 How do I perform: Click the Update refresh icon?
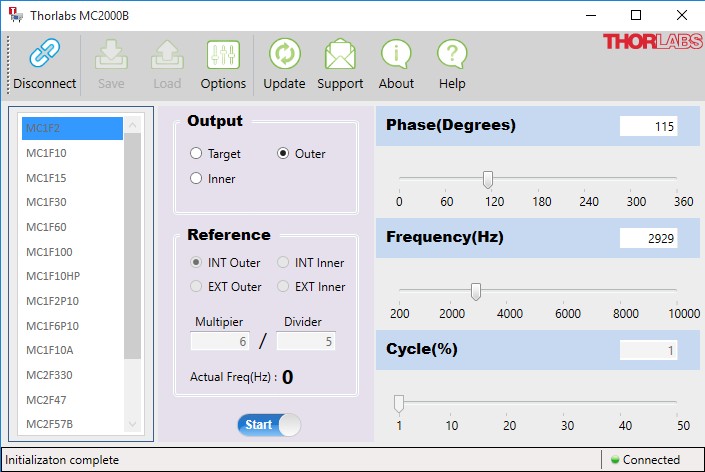[285, 54]
